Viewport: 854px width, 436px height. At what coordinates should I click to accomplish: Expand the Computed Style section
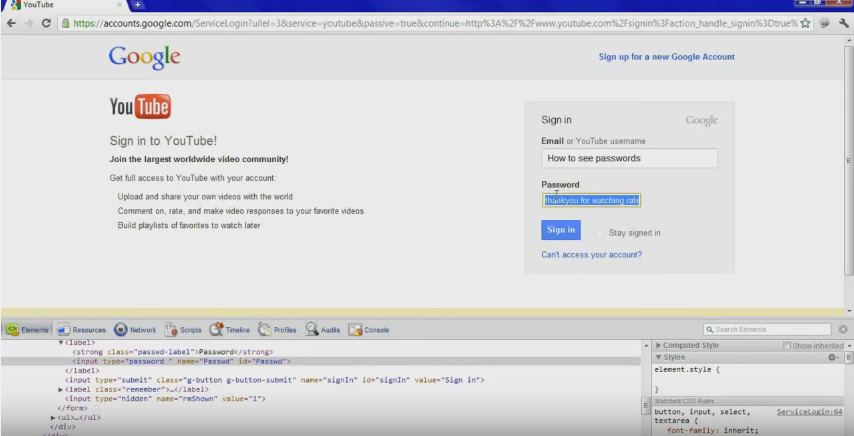point(658,345)
